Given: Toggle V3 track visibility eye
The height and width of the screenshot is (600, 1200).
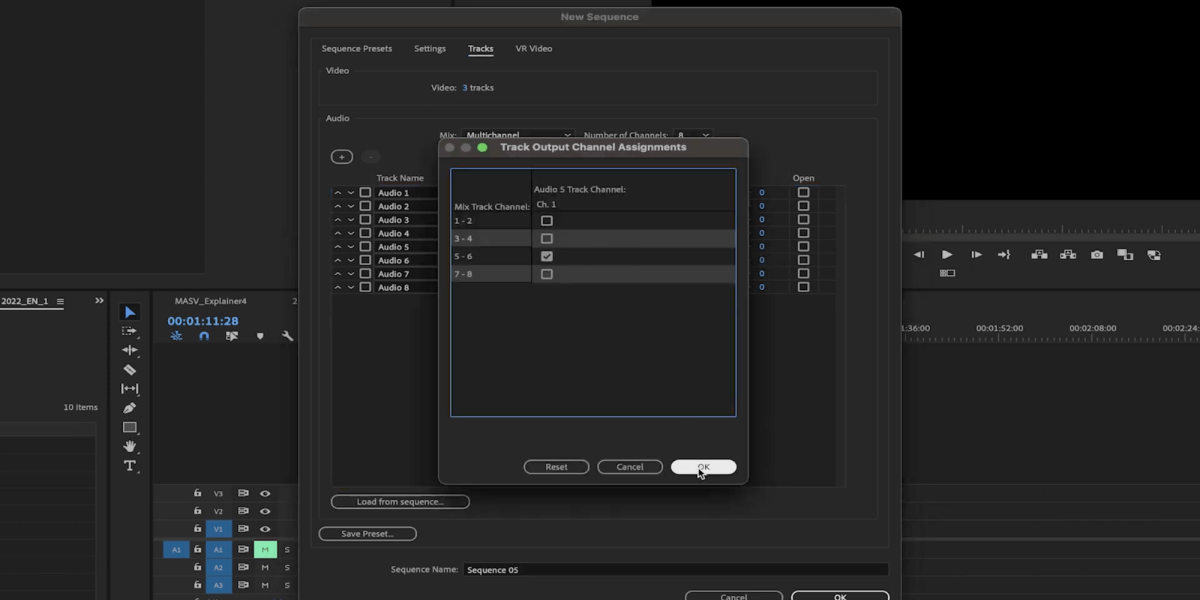Looking at the screenshot, I should pos(265,493).
